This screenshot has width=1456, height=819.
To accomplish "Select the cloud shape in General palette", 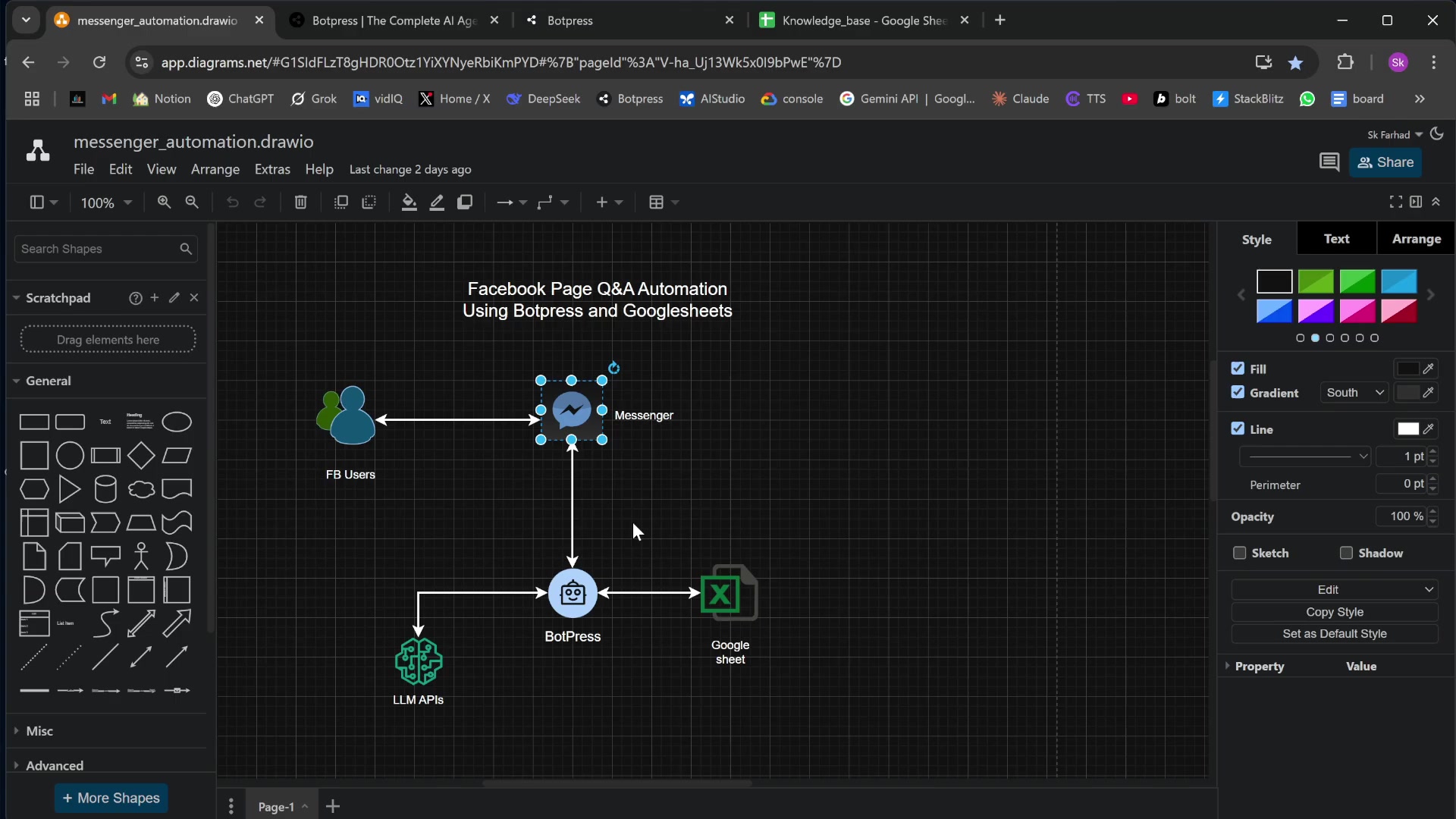I will tap(141, 489).
